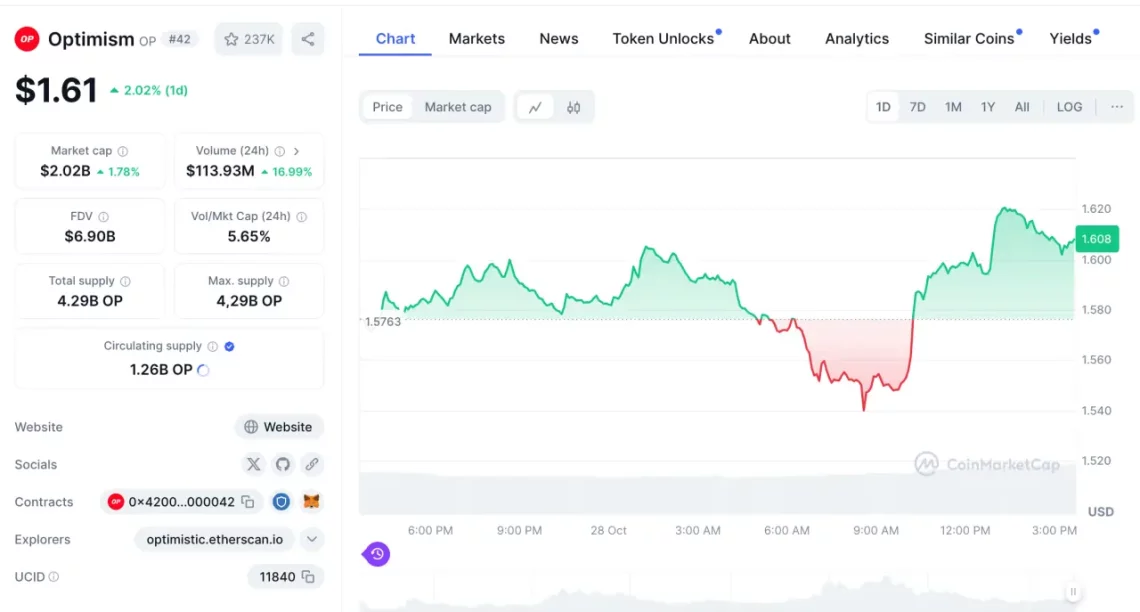Open the GitHub social icon

[283, 464]
